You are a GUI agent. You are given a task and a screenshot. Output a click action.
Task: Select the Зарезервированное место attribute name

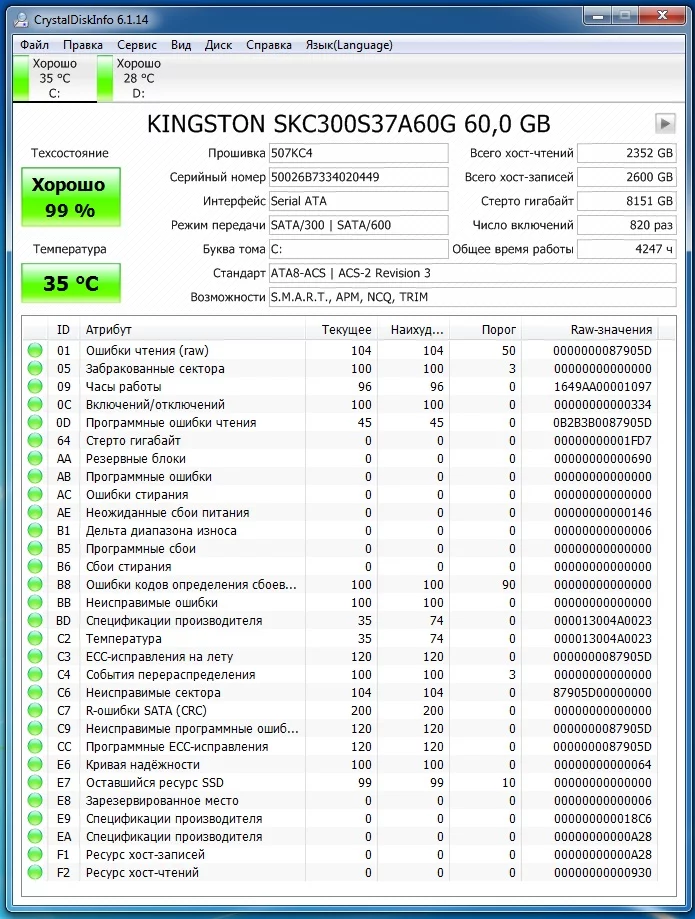tap(162, 801)
